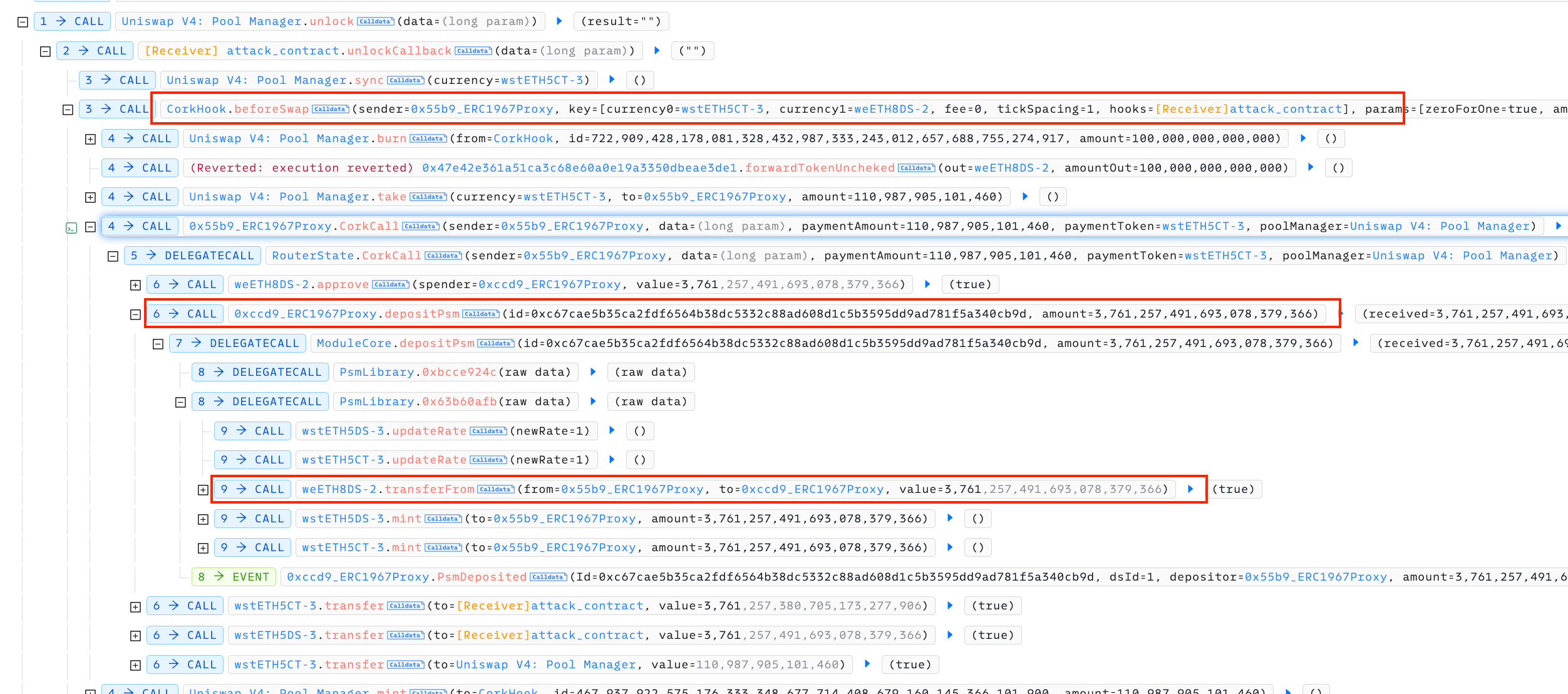
Task: Select the 'Reverted: execution reverted' text
Action: (x=302, y=168)
